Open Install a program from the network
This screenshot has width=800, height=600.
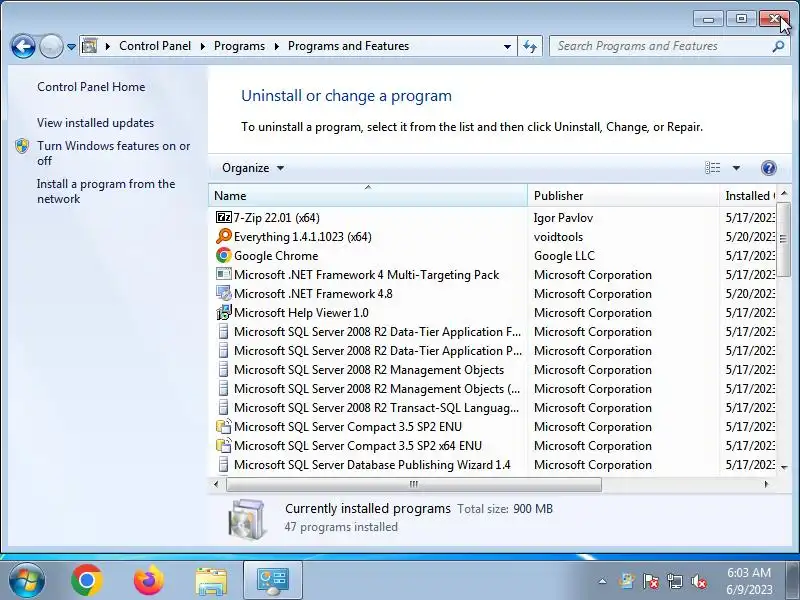point(106,191)
